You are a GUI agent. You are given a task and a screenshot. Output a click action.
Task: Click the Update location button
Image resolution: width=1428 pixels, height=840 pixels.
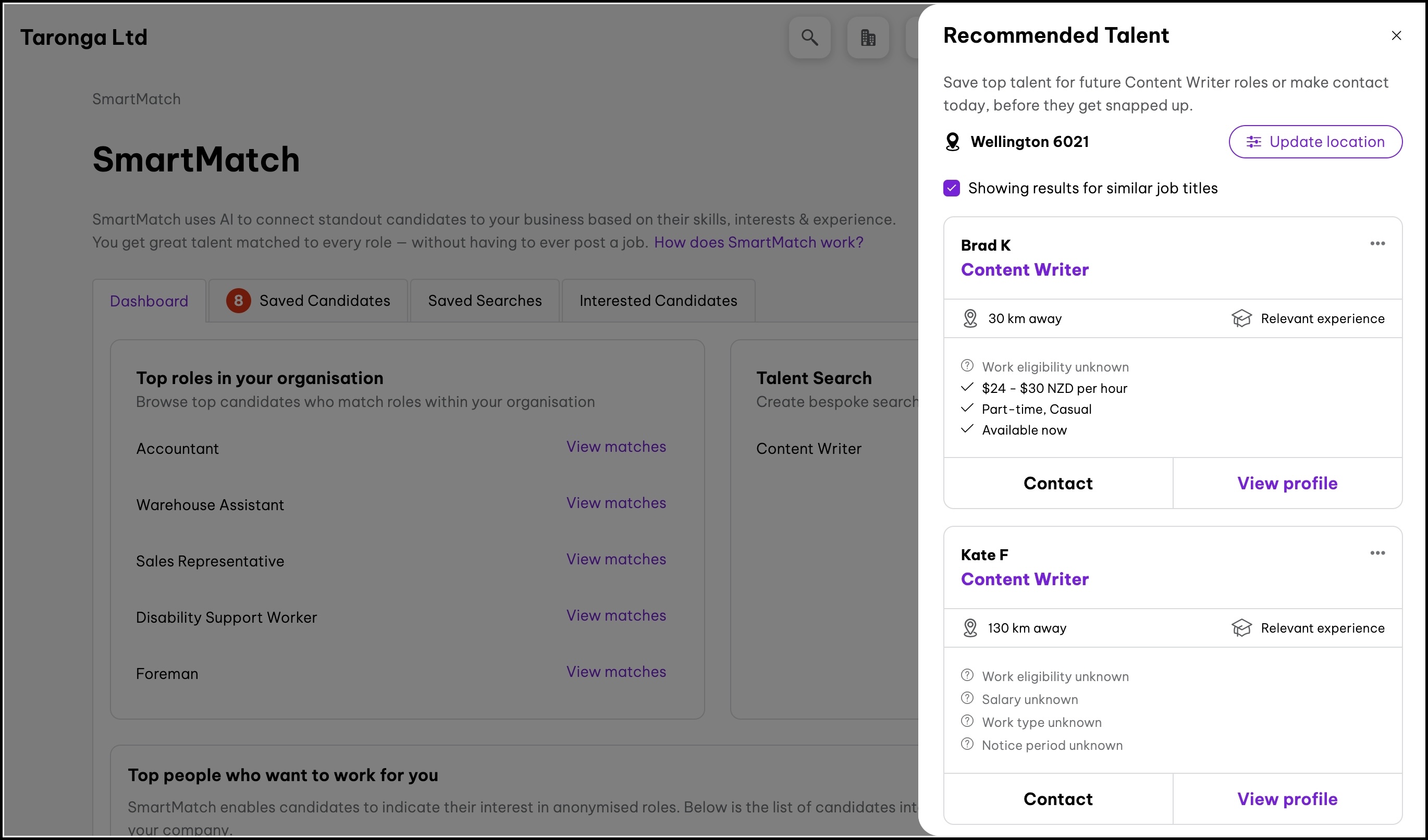1315,142
